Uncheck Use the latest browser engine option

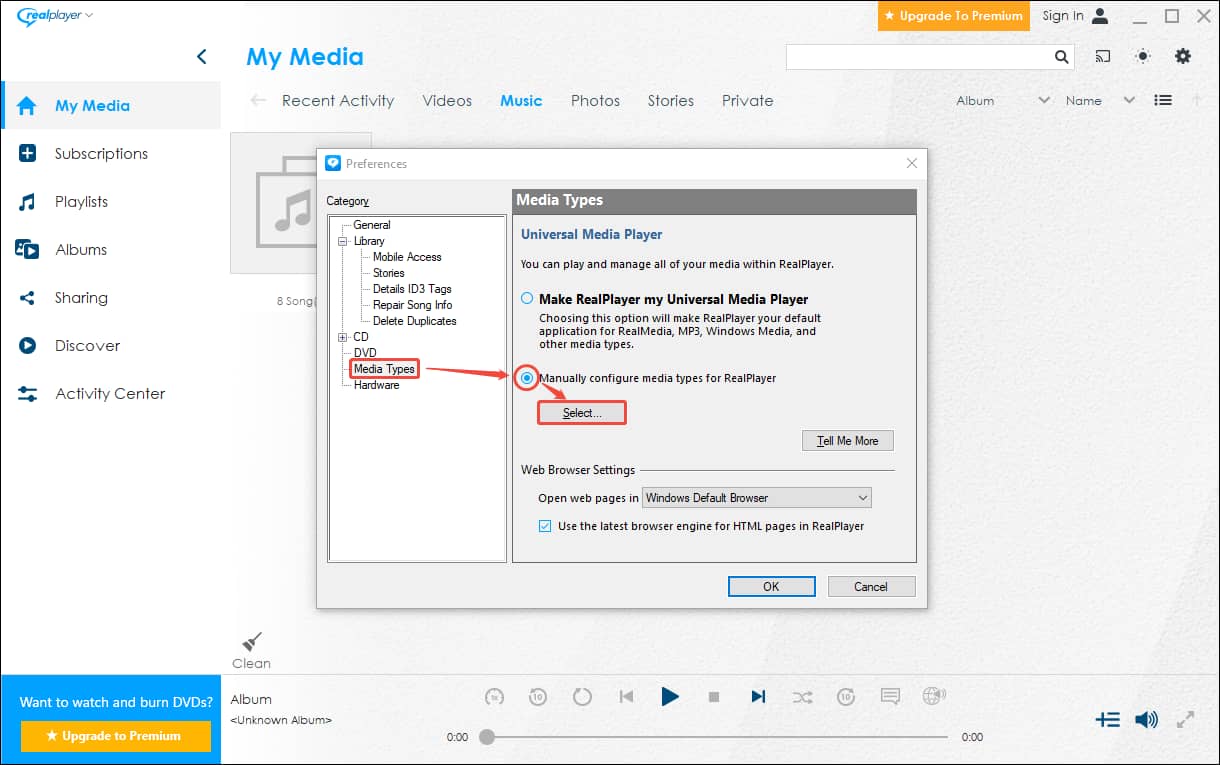[x=545, y=525]
